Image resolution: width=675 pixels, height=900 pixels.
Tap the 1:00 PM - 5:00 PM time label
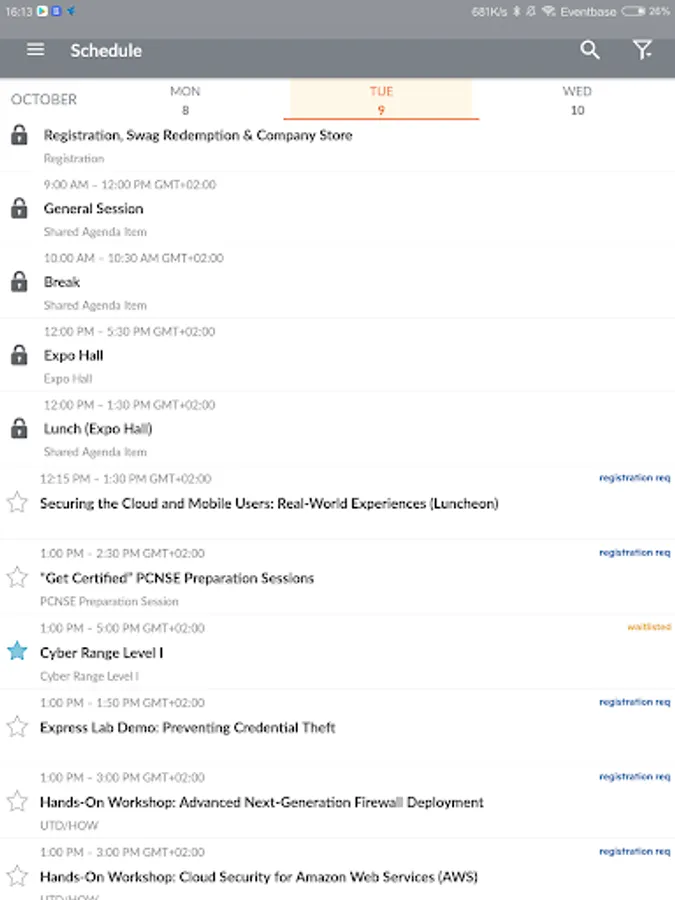coord(122,627)
